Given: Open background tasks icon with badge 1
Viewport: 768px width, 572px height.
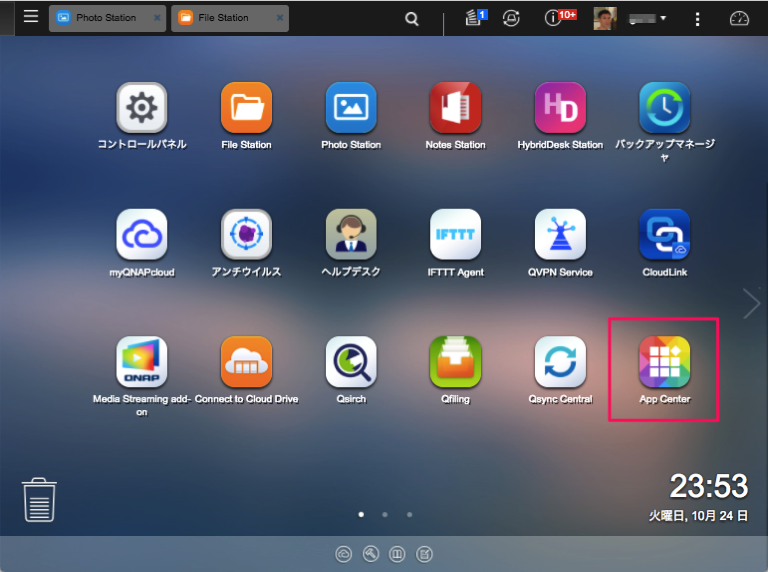Looking at the screenshot, I should pyautogui.click(x=476, y=18).
